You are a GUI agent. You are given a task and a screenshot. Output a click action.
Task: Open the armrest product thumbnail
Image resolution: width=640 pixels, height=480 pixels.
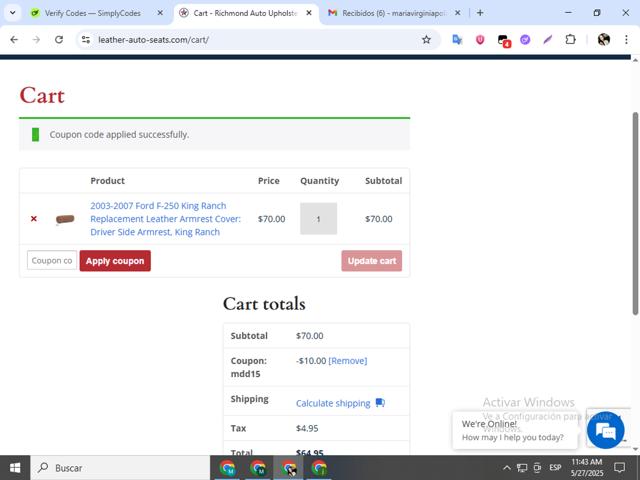(x=65, y=219)
